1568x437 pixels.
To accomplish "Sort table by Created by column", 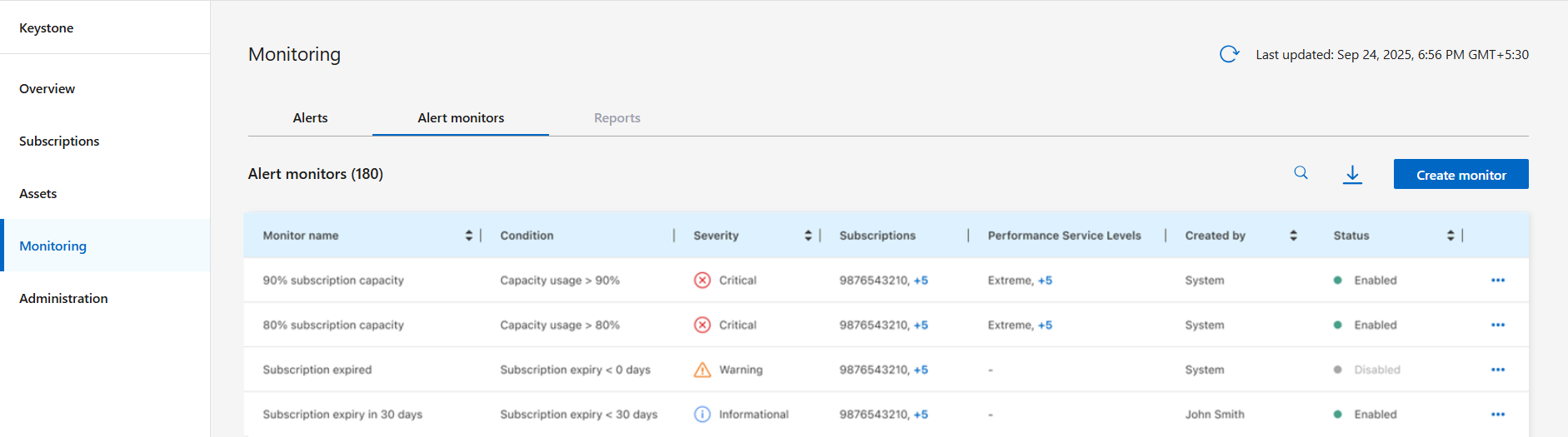I will point(1293,236).
